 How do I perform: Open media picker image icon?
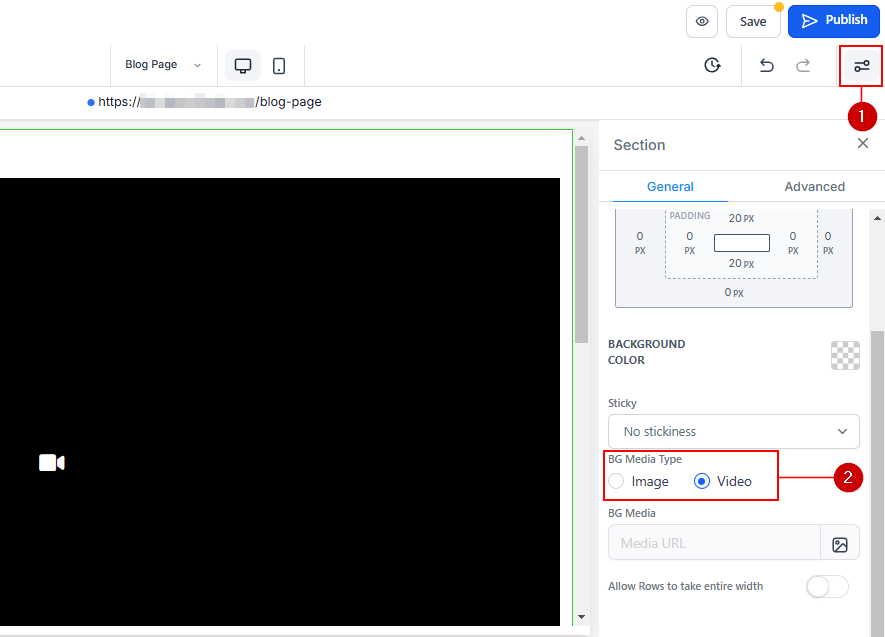click(x=840, y=544)
